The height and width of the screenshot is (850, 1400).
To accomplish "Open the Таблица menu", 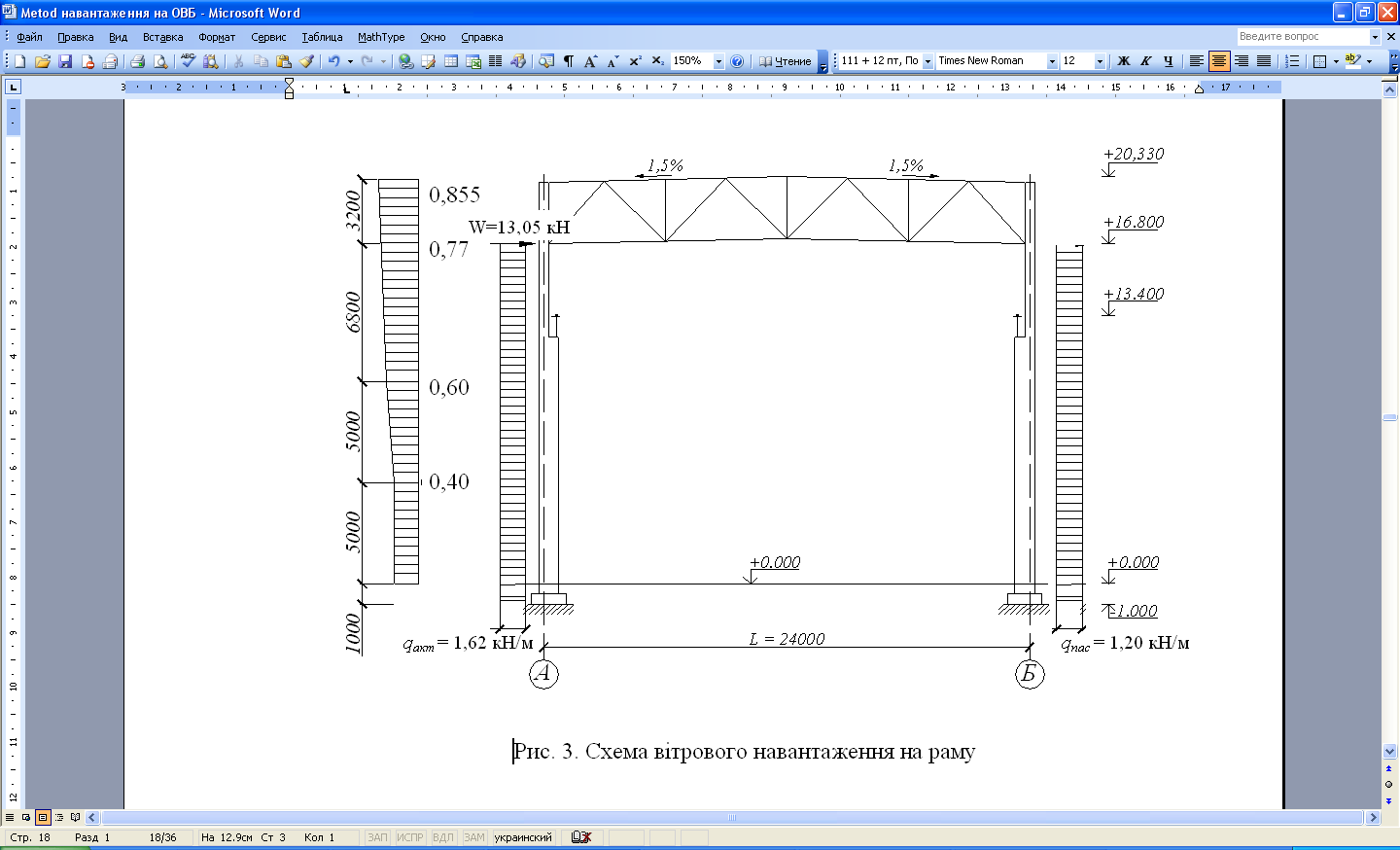I will [x=322, y=37].
